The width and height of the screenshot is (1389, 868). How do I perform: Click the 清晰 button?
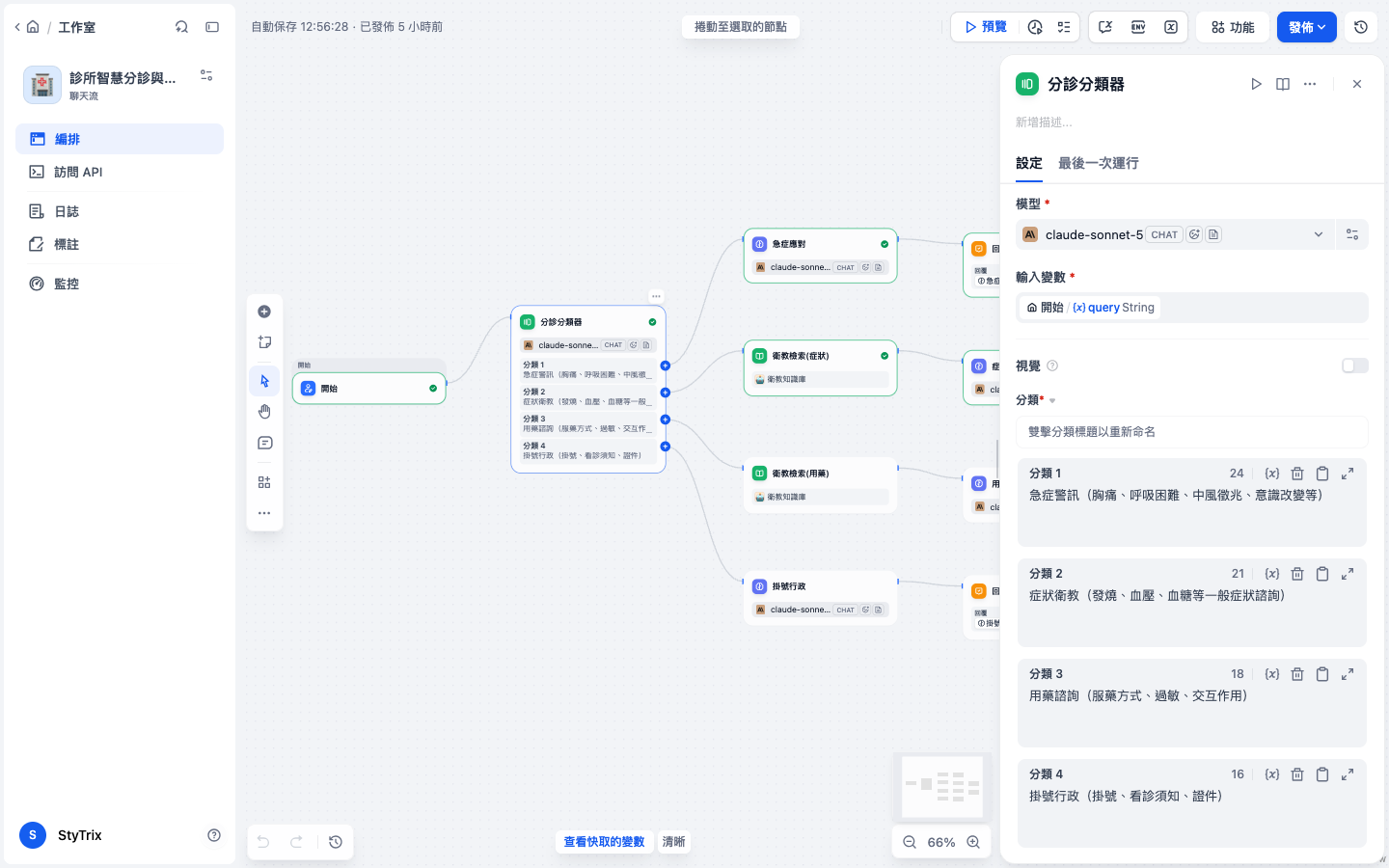pyautogui.click(x=673, y=842)
